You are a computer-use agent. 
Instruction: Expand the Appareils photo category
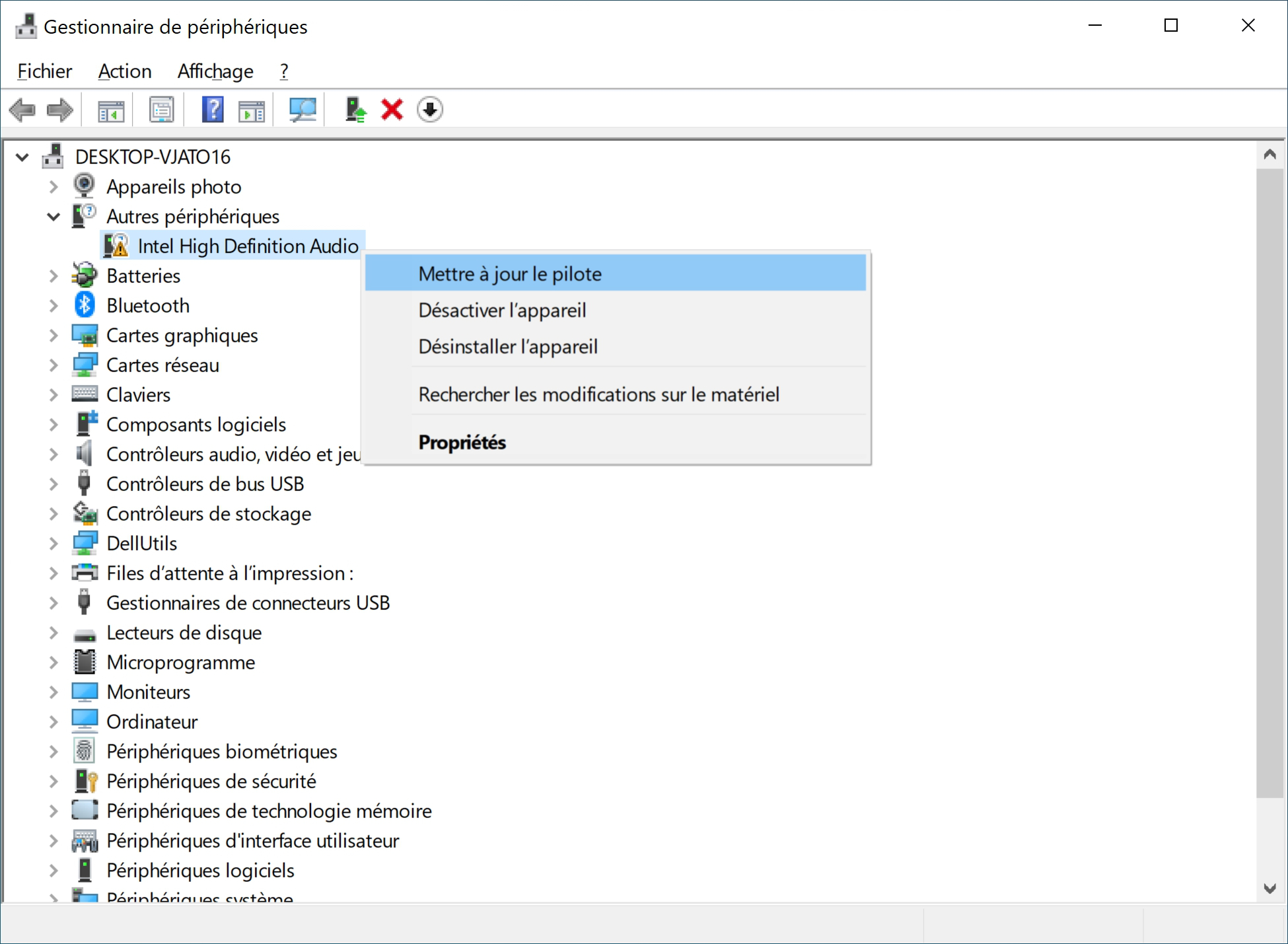click(54, 186)
